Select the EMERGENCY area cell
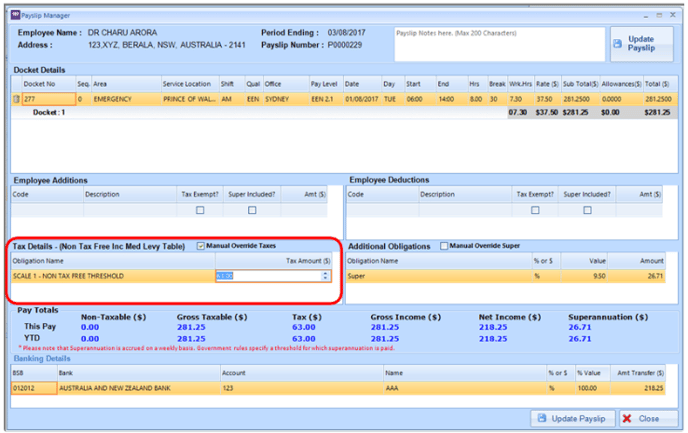The image size is (688, 433). click(x=126, y=99)
